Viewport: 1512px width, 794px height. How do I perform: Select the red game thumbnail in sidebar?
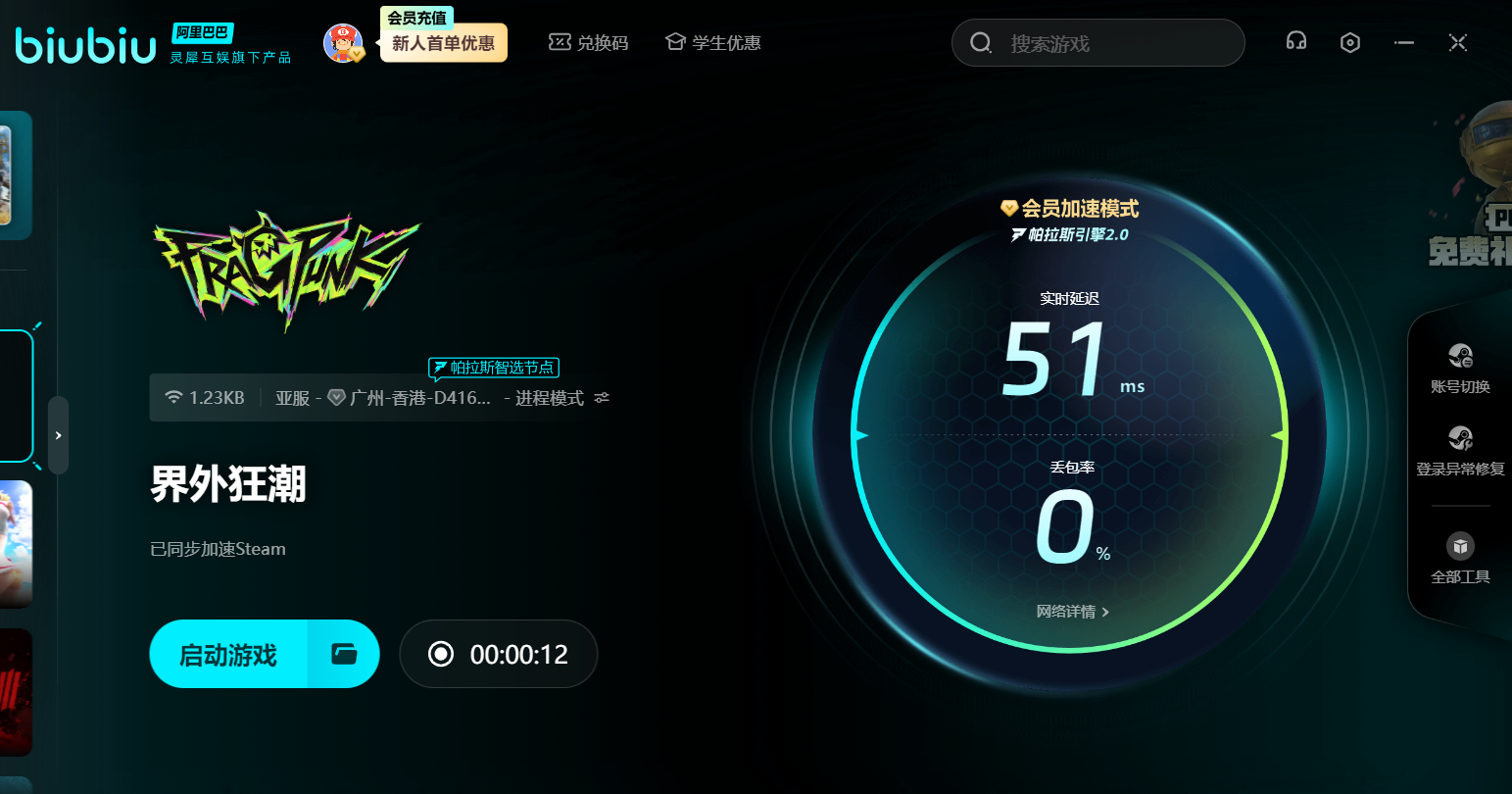pyautogui.click(x=16, y=692)
